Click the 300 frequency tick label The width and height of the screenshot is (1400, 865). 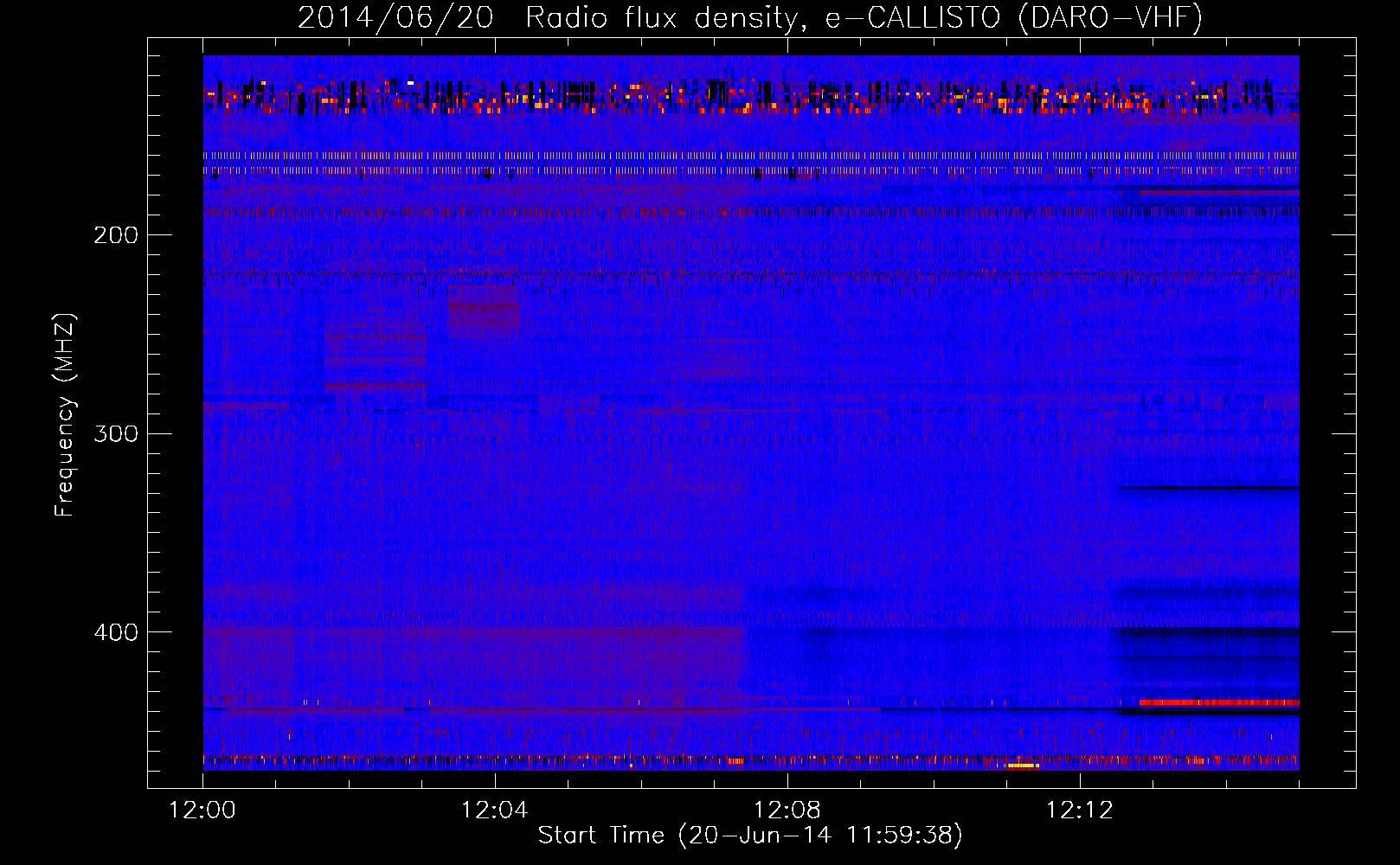pos(116,433)
